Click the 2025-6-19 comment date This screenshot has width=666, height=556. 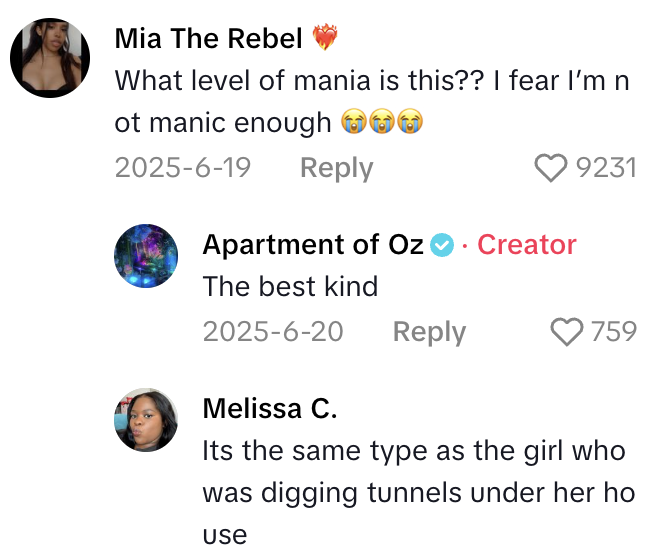(x=183, y=168)
